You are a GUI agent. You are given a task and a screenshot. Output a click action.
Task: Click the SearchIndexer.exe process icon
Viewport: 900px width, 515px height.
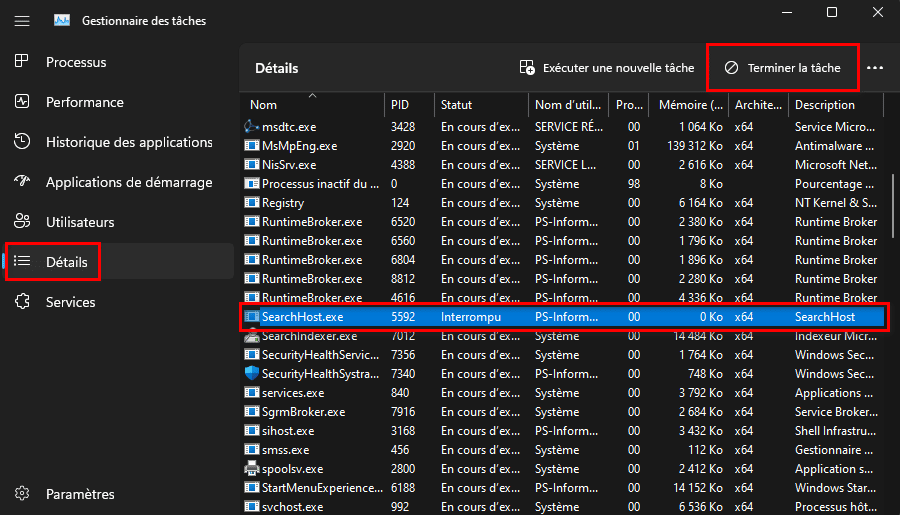pos(251,336)
